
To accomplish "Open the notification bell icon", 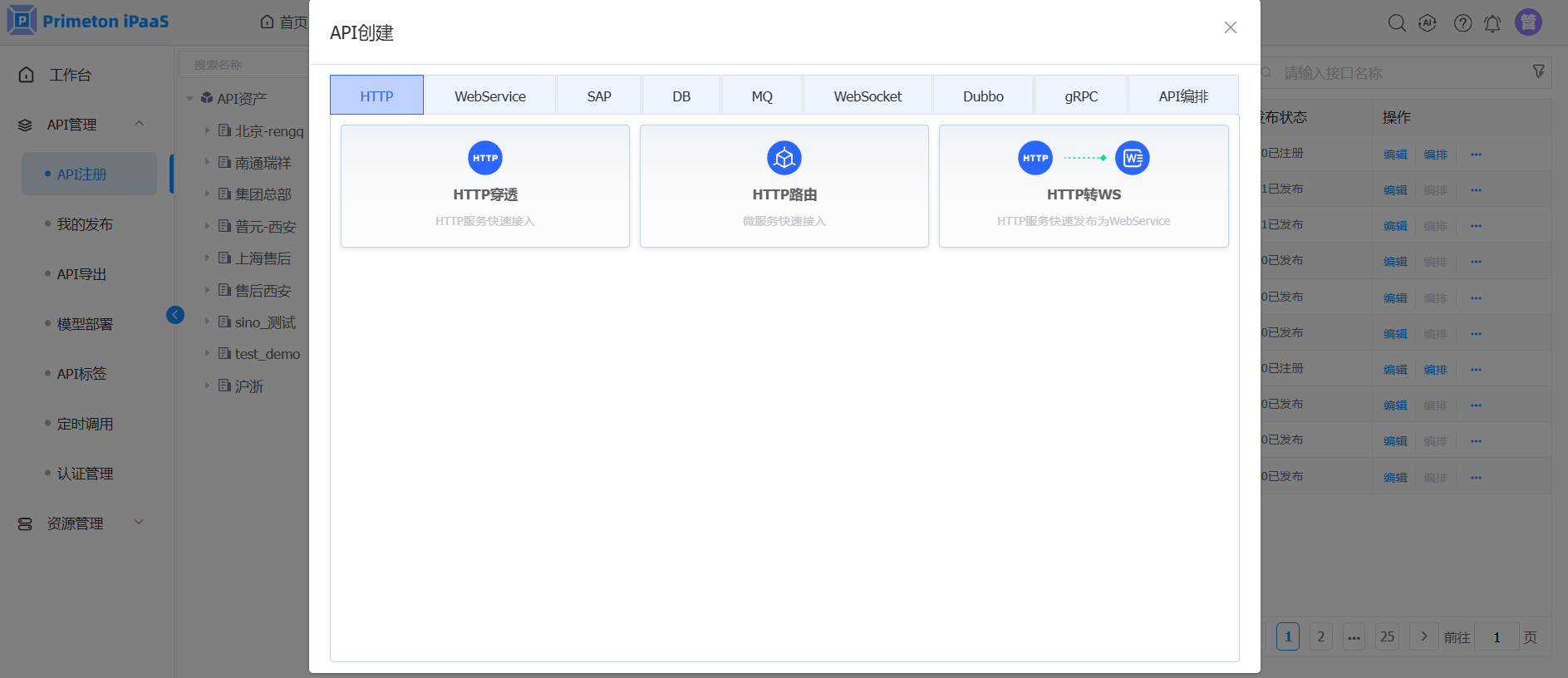I will pos(1492,23).
